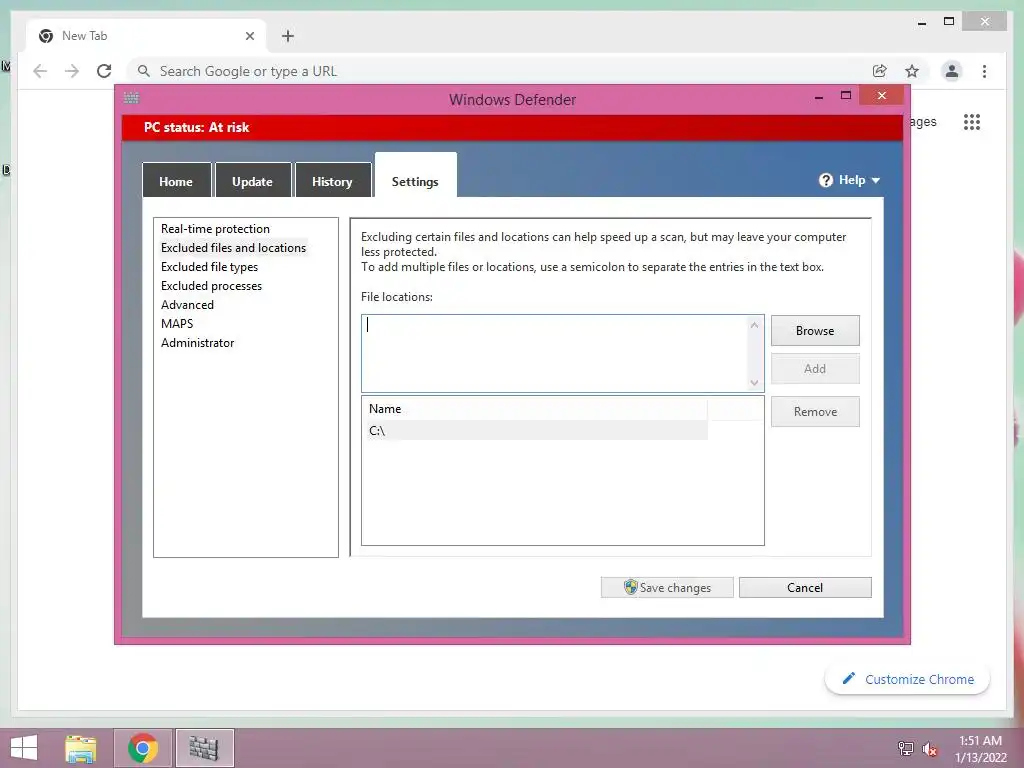Image resolution: width=1024 pixels, height=768 pixels.
Task: Click the Share this page icon in Chrome
Action: pos(880,71)
